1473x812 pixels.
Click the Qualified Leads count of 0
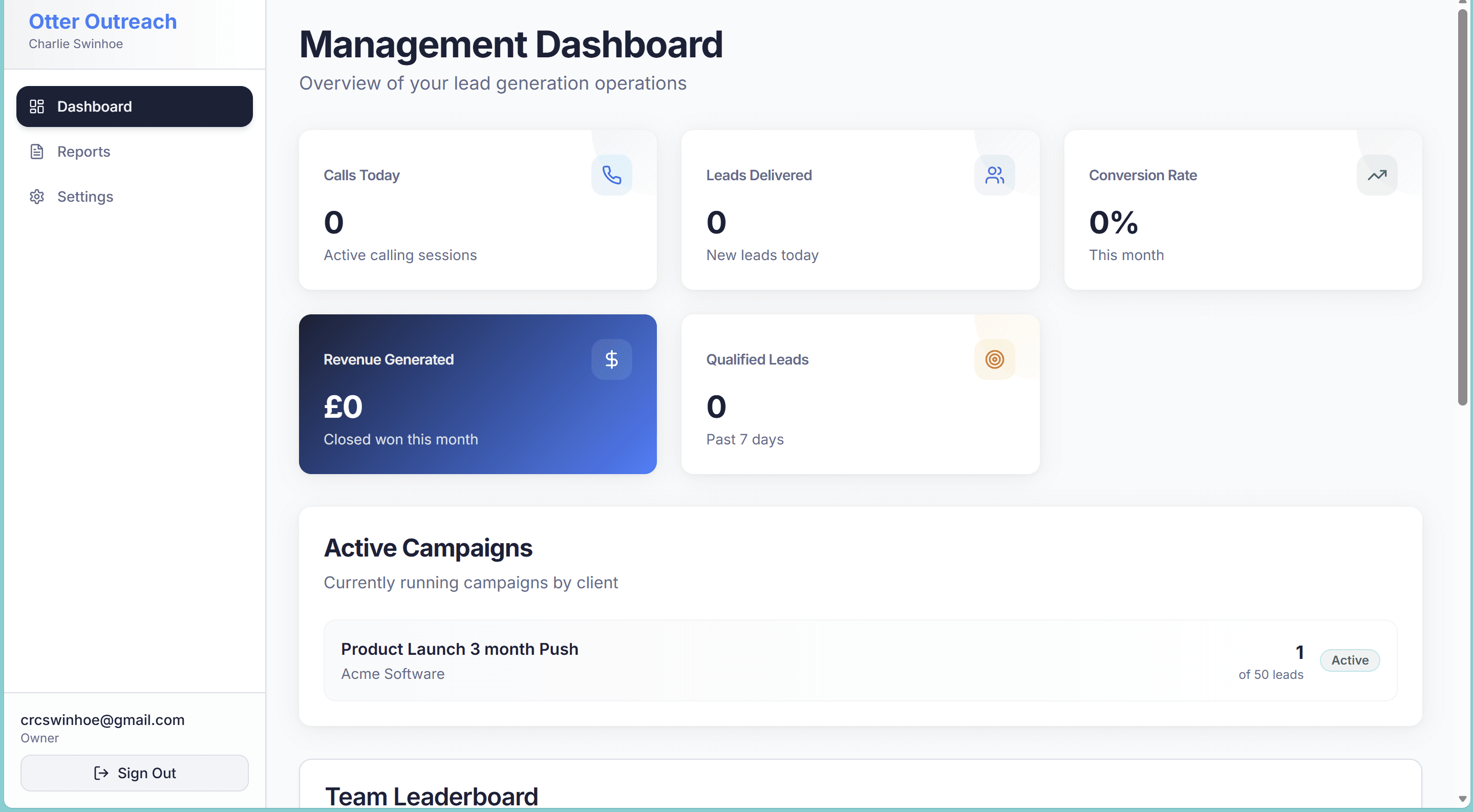click(x=716, y=406)
